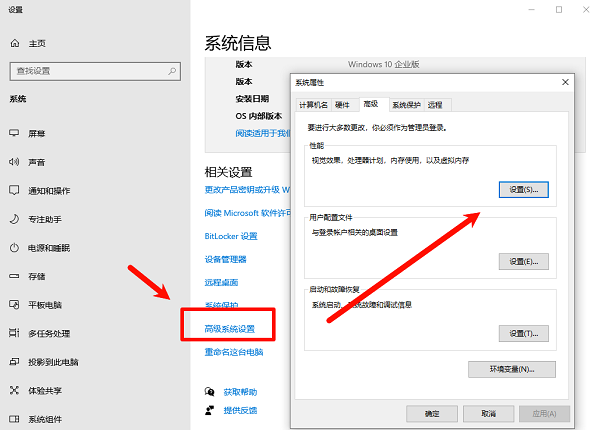
Task: Open the 设备管理器 link
Action: (x=225, y=259)
